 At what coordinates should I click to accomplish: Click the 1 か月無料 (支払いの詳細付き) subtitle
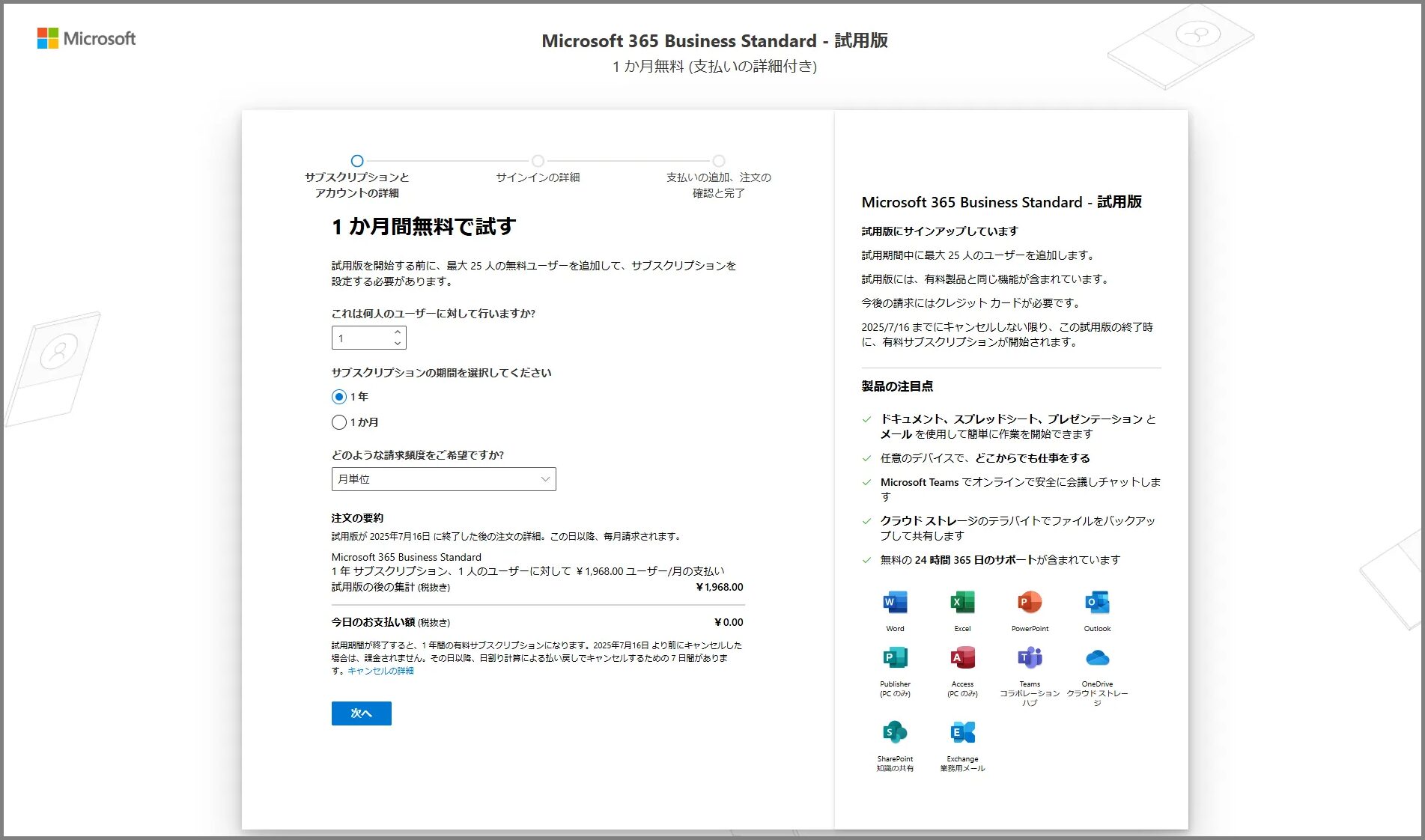(x=714, y=67)
